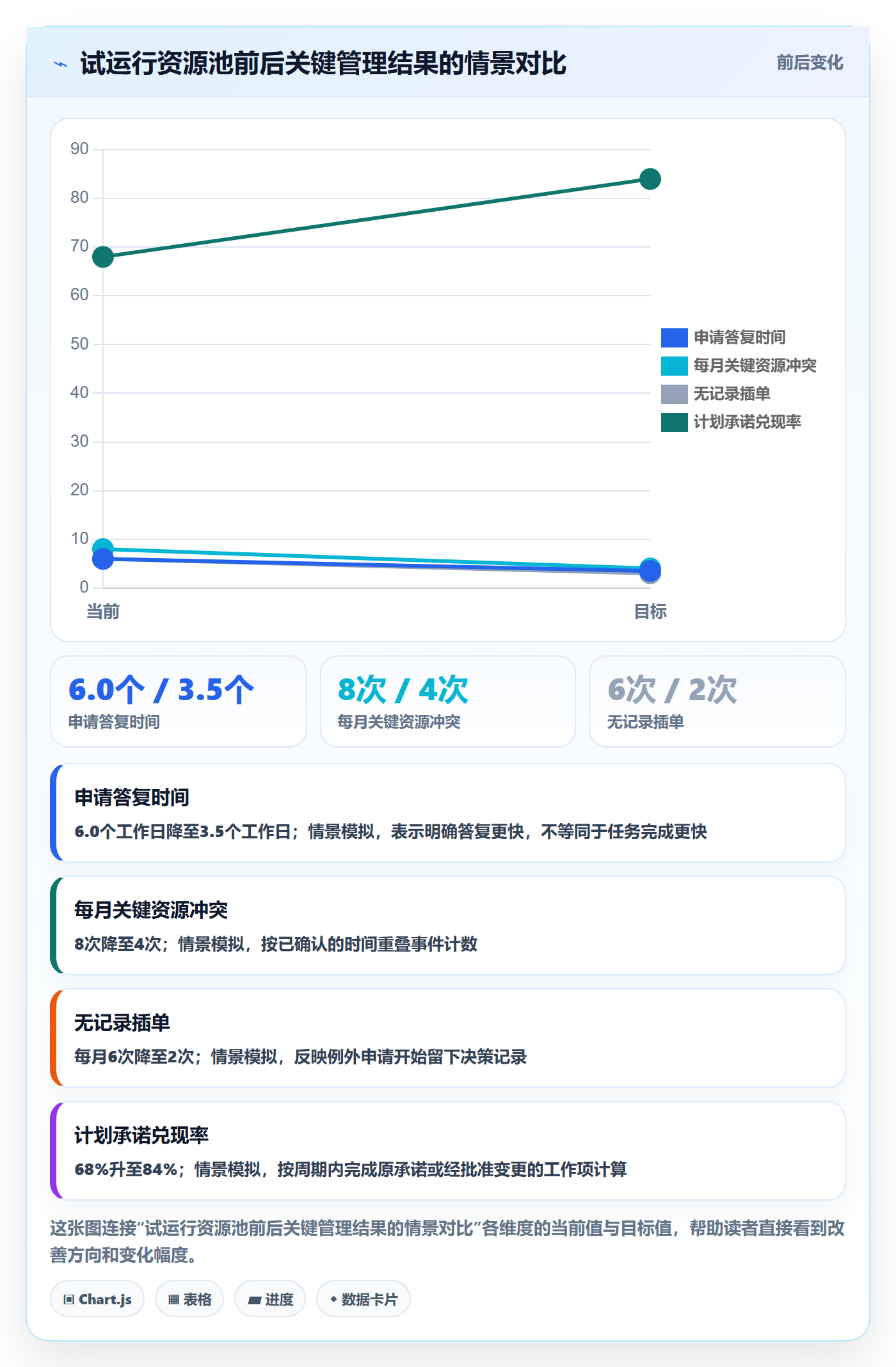Click the y-axis label 90

[x=79, y=148]
